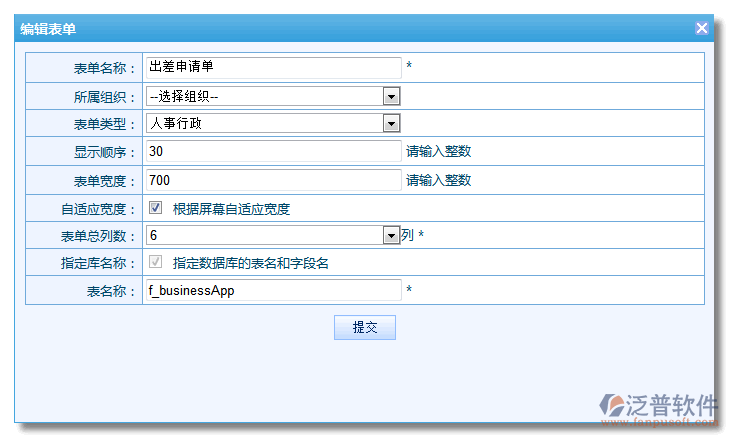Image resolution: width=729 pixels, height=438 pixels.
Task: Click the 指定数据库的表名和字段名 label text
Action: click(251, 264)
